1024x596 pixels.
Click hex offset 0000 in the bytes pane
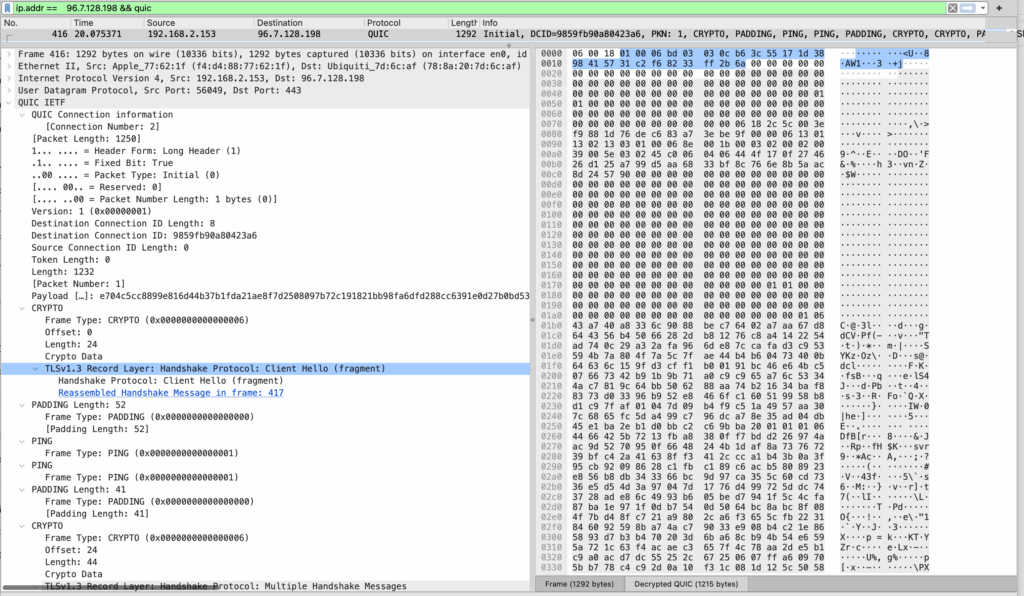(551, 54)
